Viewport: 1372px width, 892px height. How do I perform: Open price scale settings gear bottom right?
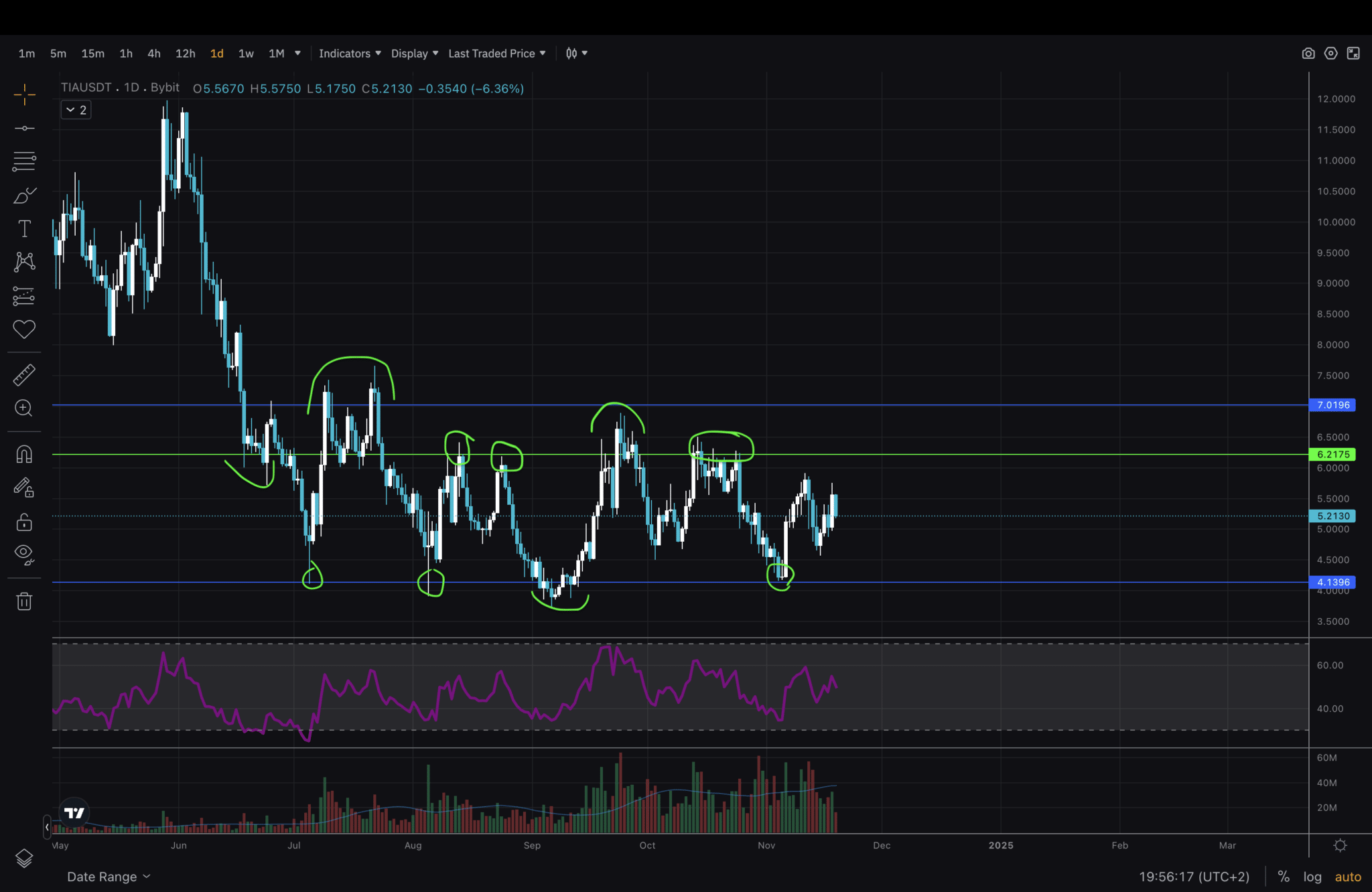(x=1340, y=845)
